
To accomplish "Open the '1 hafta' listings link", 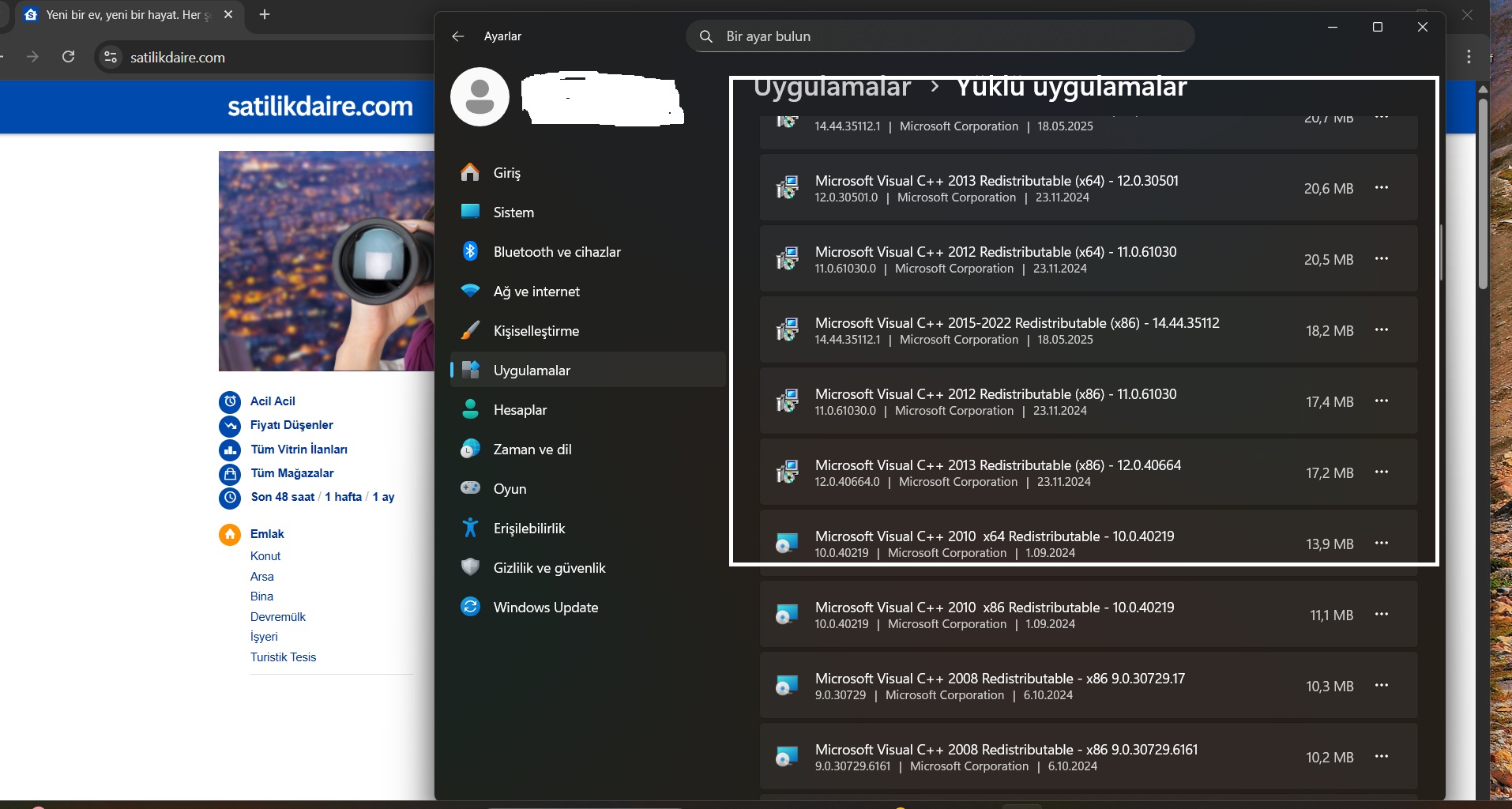I will click(x=344, y=497).
